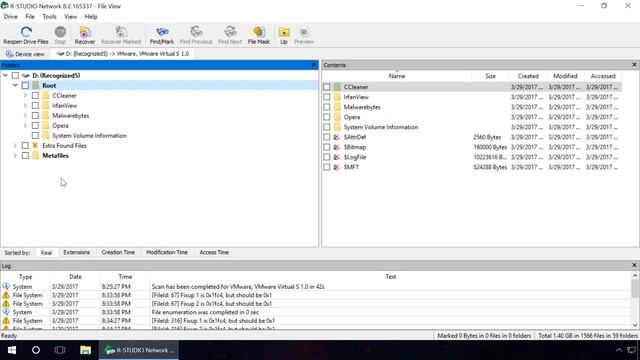Open Windows Start menu
Image resolution: width=640 pixels, height=360 pixels.
click(12, 350)
